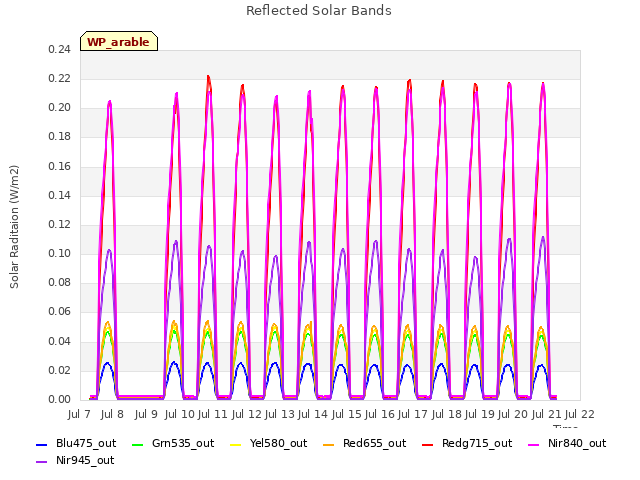Click the 0.00 y-axis tick label
This screenshot has height=480, width=640.
[x=60, y=399]
